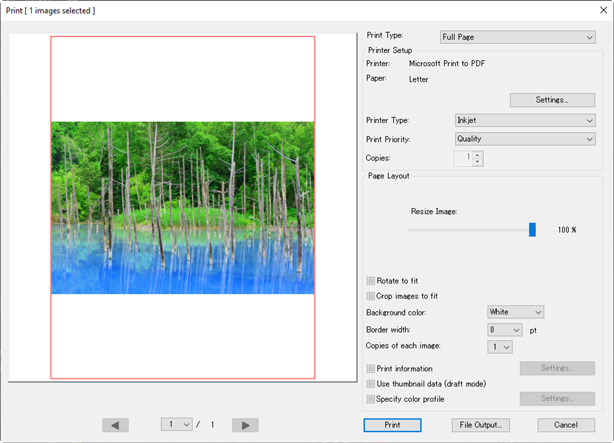Click the Copies number field
Screen dimensions: 614x443
tap(464, 158)
